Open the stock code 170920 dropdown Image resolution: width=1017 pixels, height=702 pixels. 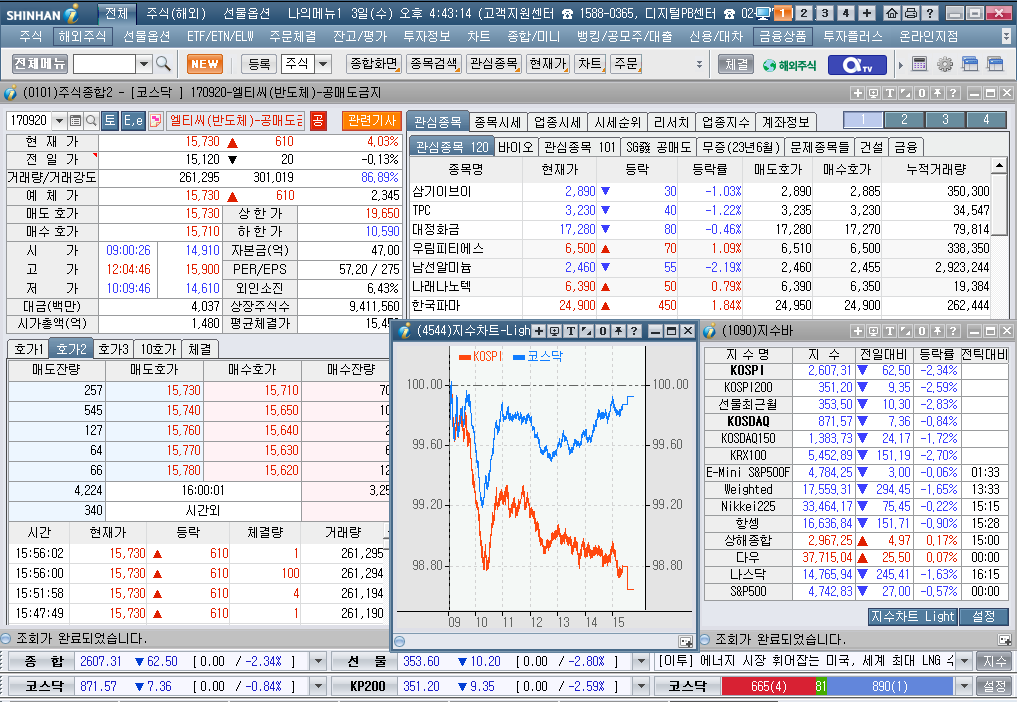point(59,121)
